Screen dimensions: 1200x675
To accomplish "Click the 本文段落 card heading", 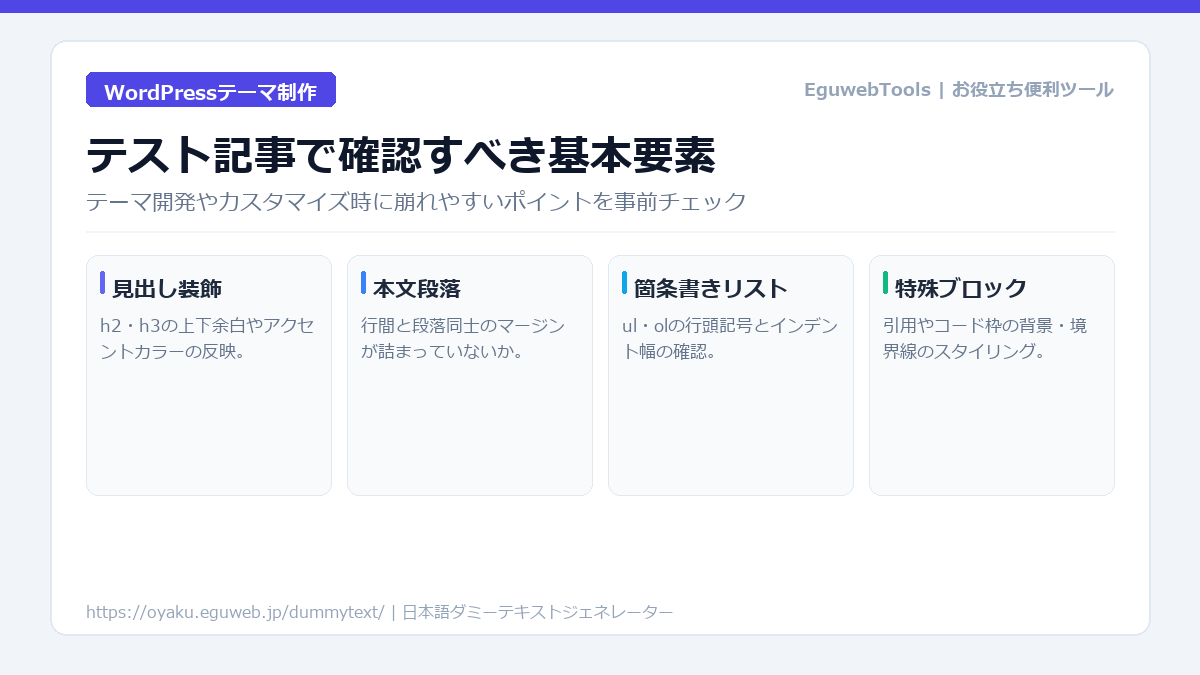I will [417, 289].
